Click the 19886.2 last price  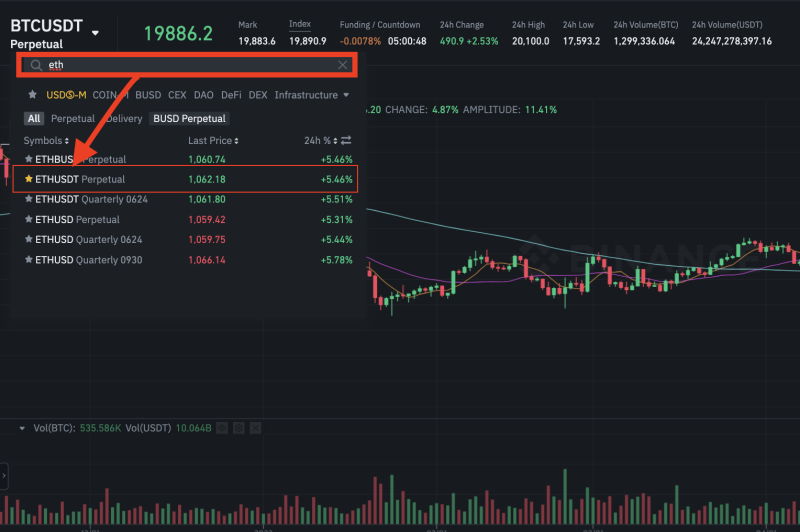pos(178,34)
